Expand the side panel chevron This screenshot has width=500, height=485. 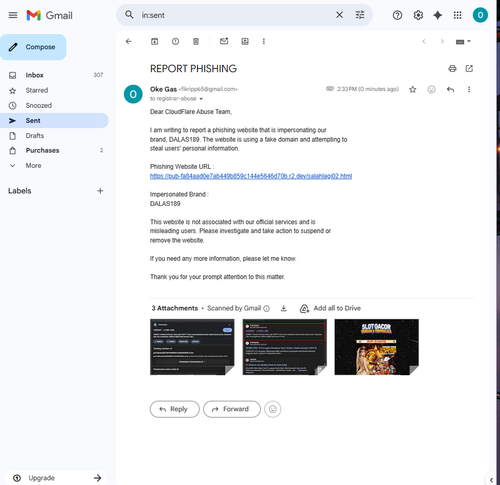[491, 480]
